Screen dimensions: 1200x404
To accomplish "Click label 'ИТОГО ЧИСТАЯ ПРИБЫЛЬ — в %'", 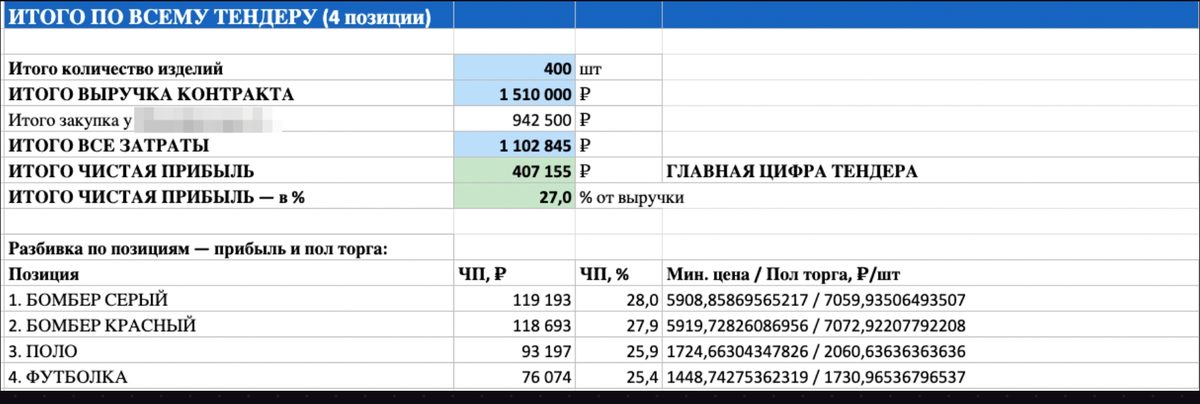I will (156, 198).
